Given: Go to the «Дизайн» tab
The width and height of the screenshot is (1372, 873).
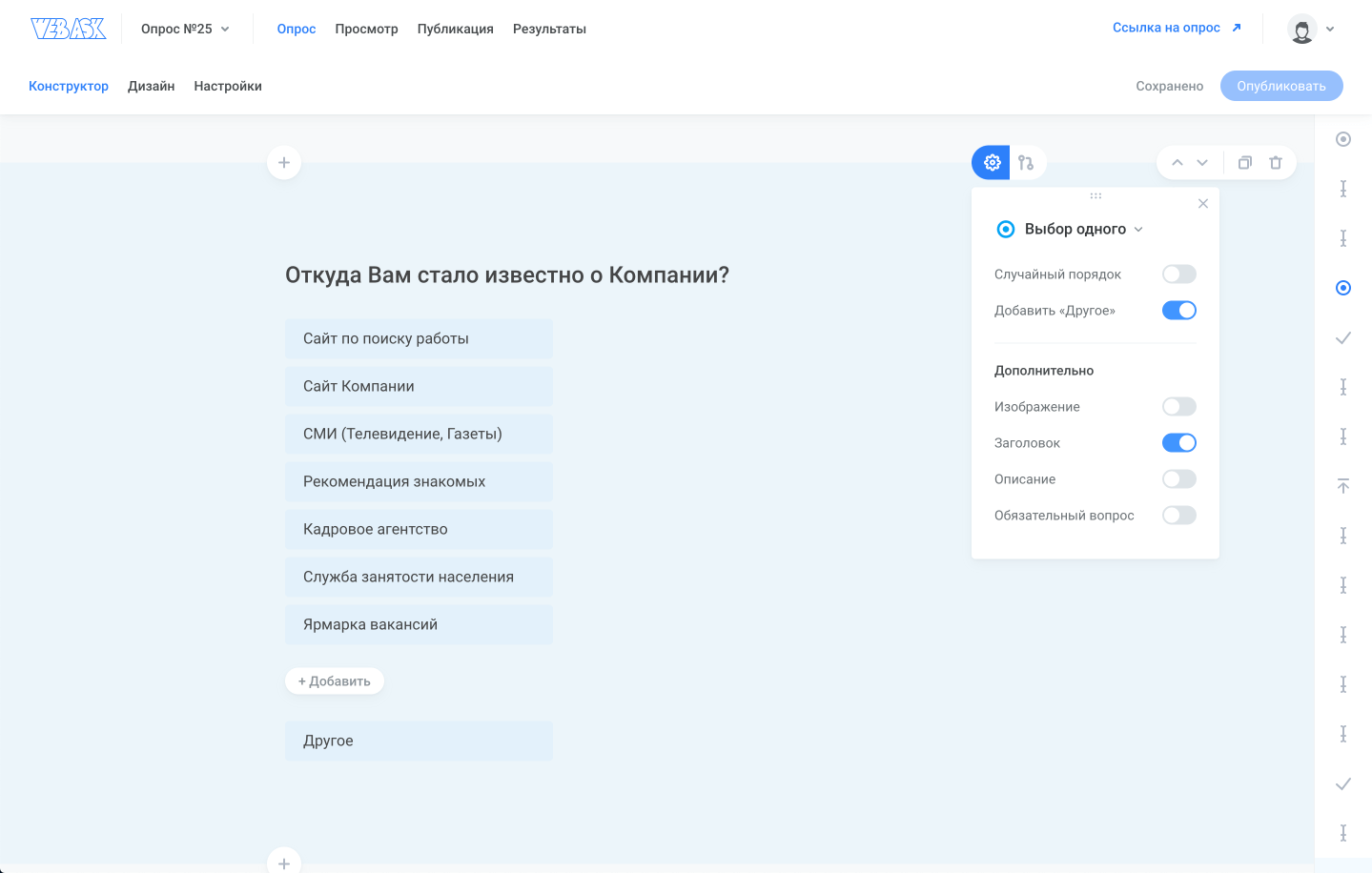Looking at the screenshot, I should [151, 86].
